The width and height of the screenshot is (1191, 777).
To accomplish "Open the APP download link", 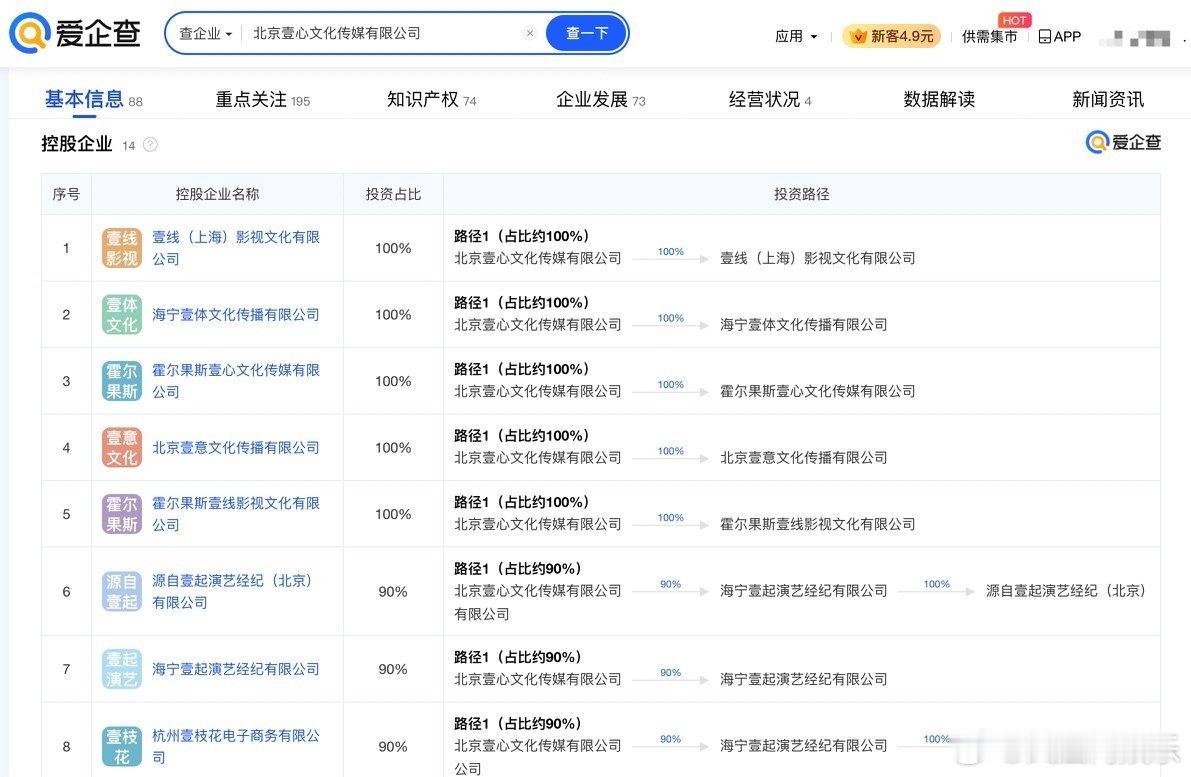I will [1060, 36].
